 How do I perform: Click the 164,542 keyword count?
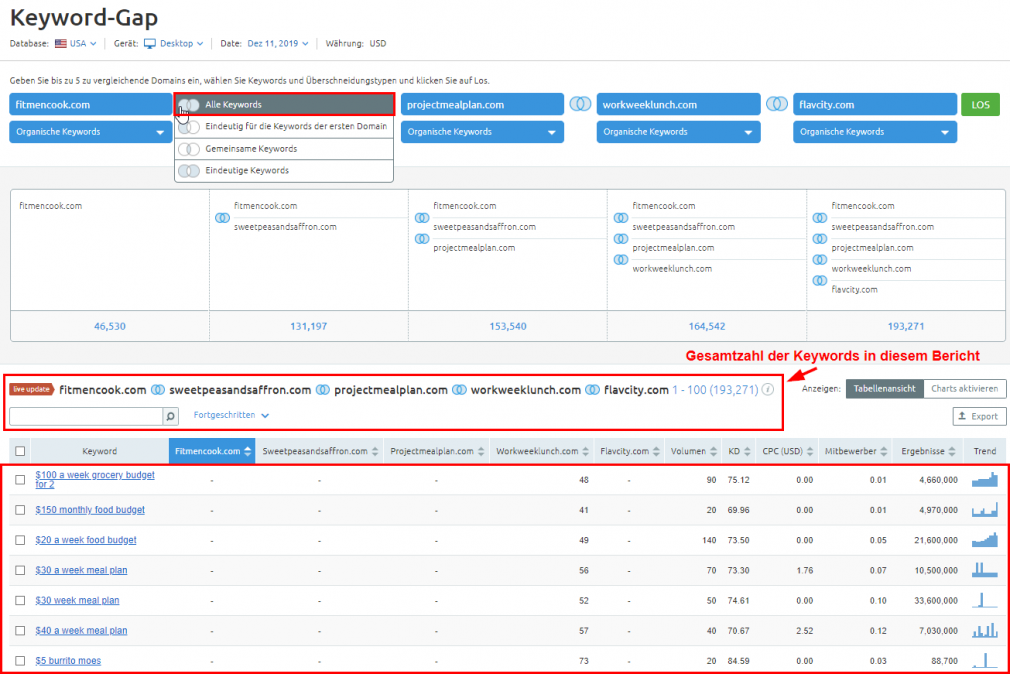[707, 326]
